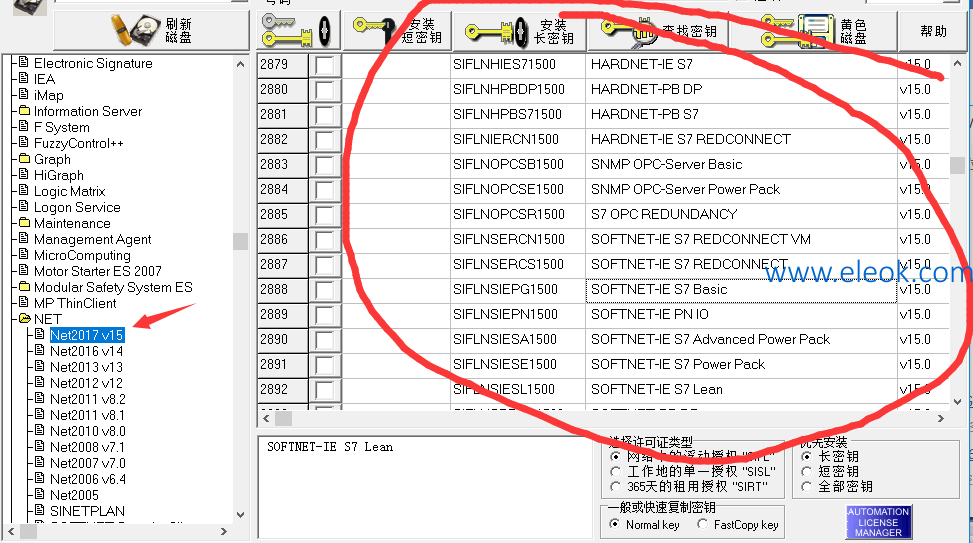Select Net2017 v15 tree item
Image resolution: width=973 pixels, height=543 pixels.
coord(87,335)
